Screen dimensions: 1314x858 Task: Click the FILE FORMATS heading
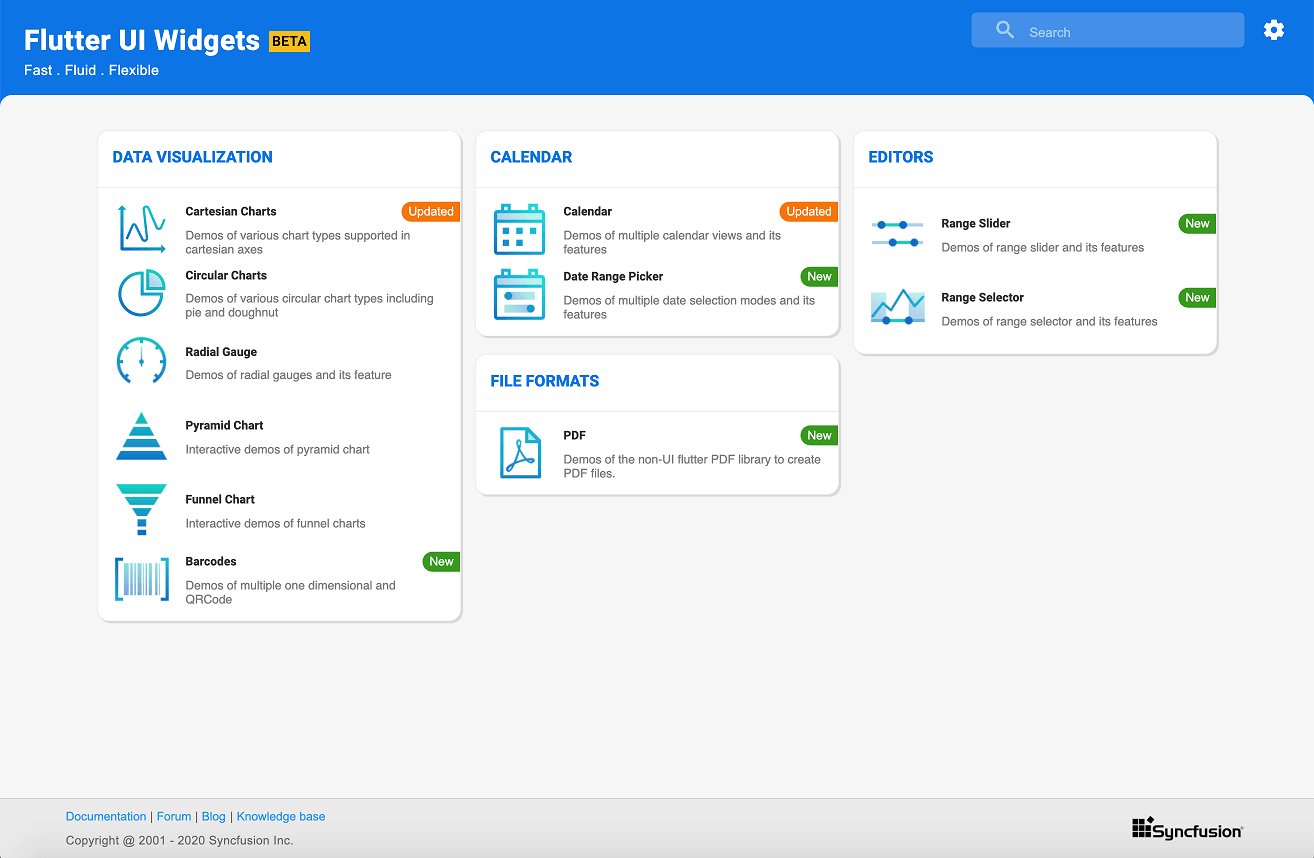click(x=545, y=381)
